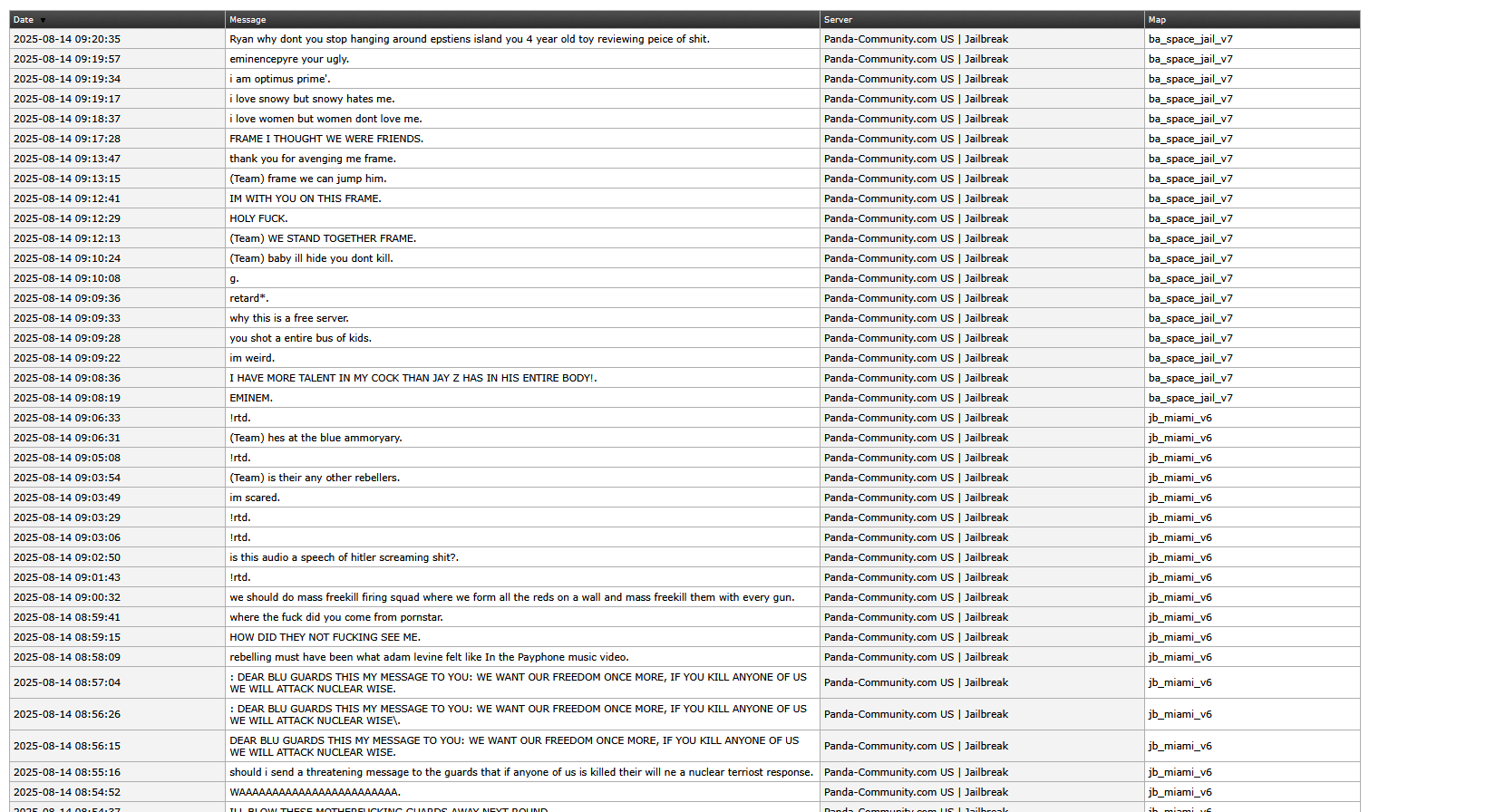Click the "im scared." message

click(255, 498)
